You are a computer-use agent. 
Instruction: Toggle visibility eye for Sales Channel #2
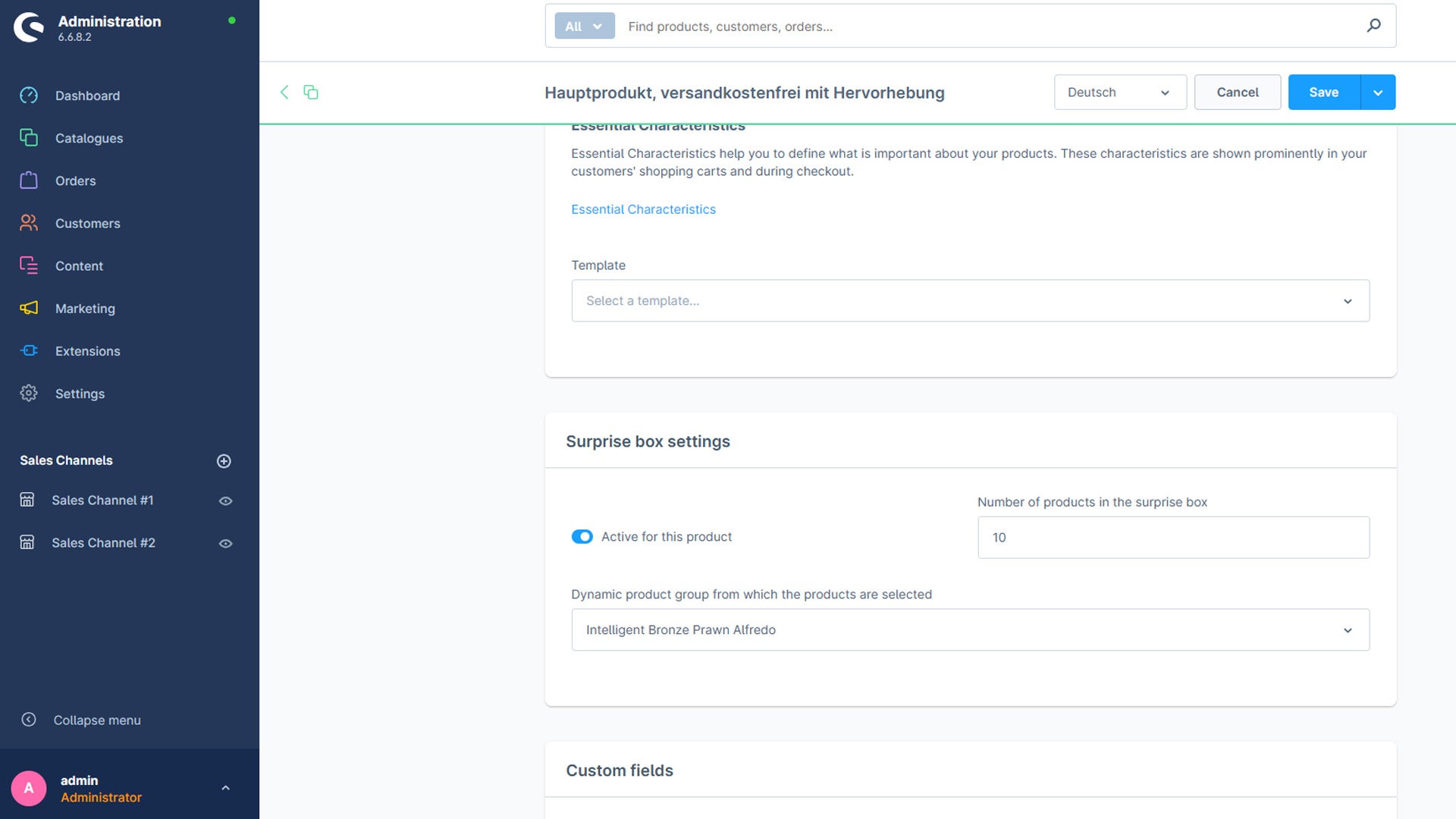[x=225, y=543]
